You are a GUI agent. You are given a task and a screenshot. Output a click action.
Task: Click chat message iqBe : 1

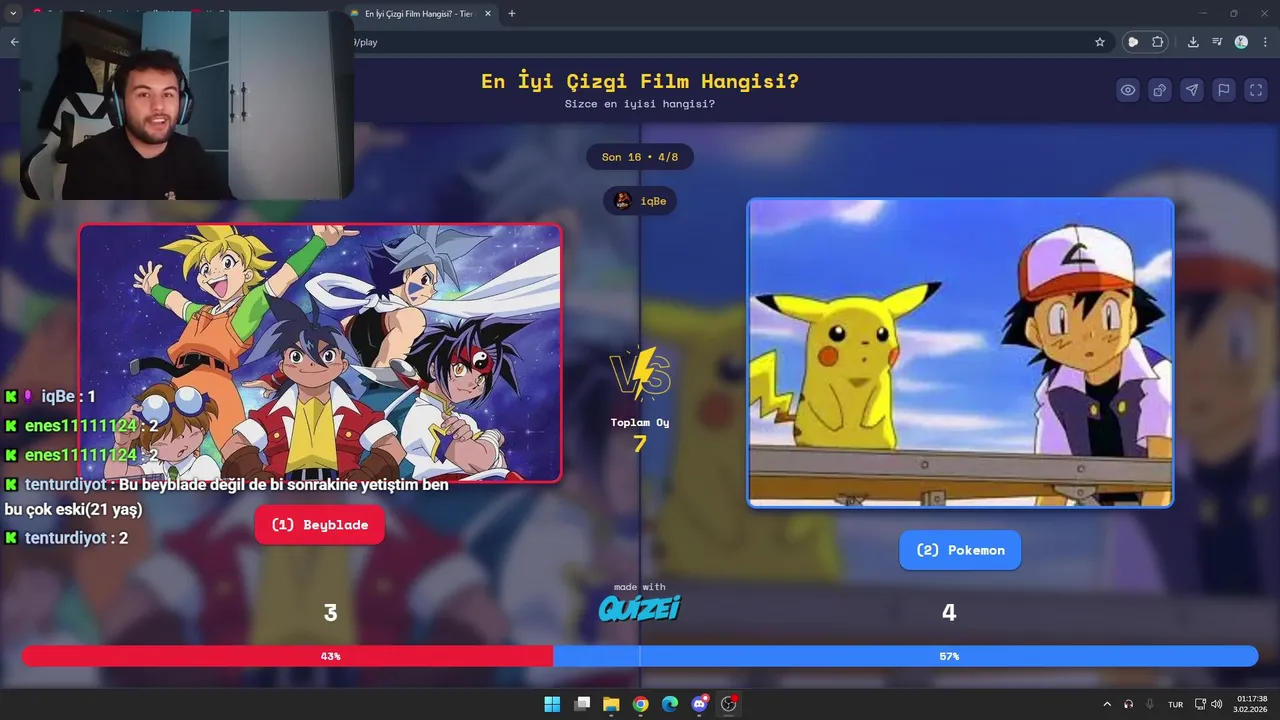click(50, 397)
